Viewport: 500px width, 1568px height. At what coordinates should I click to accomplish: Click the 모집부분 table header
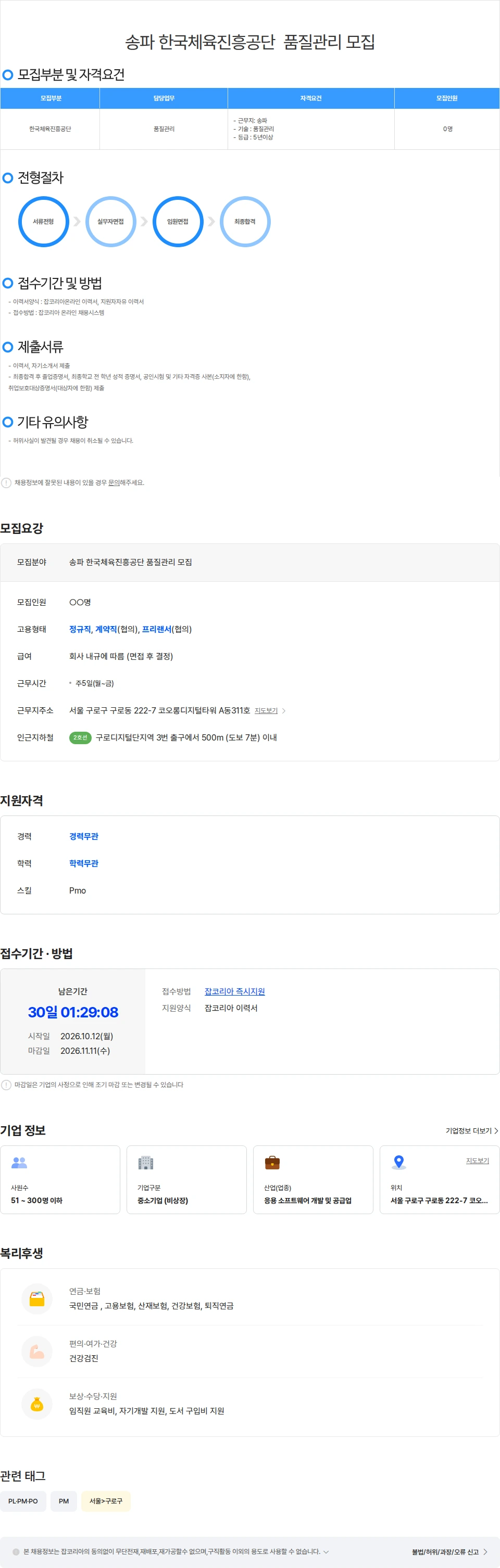tap(51, 98)
